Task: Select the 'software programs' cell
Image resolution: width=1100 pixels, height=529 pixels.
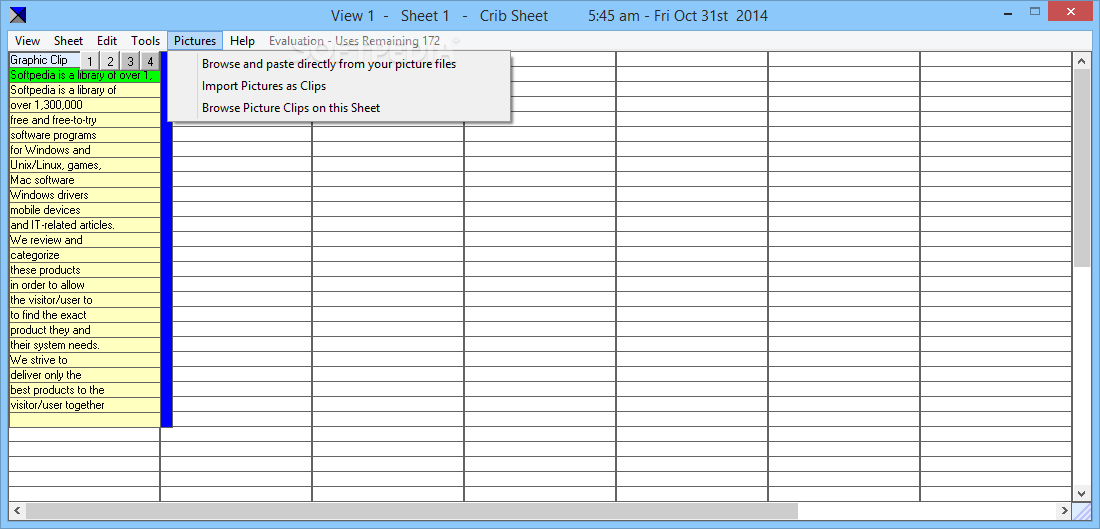Action: tap(85, 135)
